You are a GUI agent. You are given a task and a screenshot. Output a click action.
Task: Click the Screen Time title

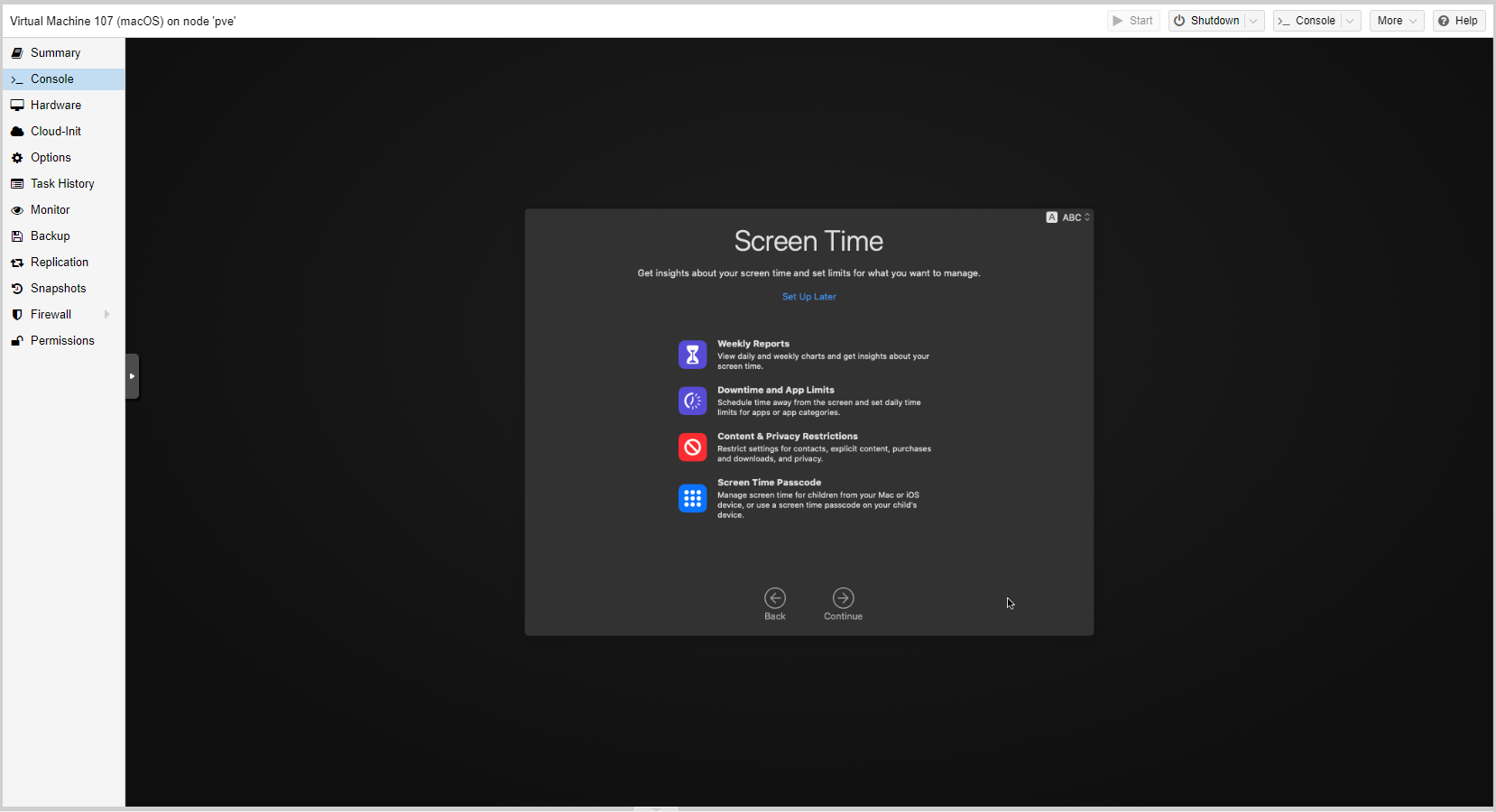click(x=808, y=241)
